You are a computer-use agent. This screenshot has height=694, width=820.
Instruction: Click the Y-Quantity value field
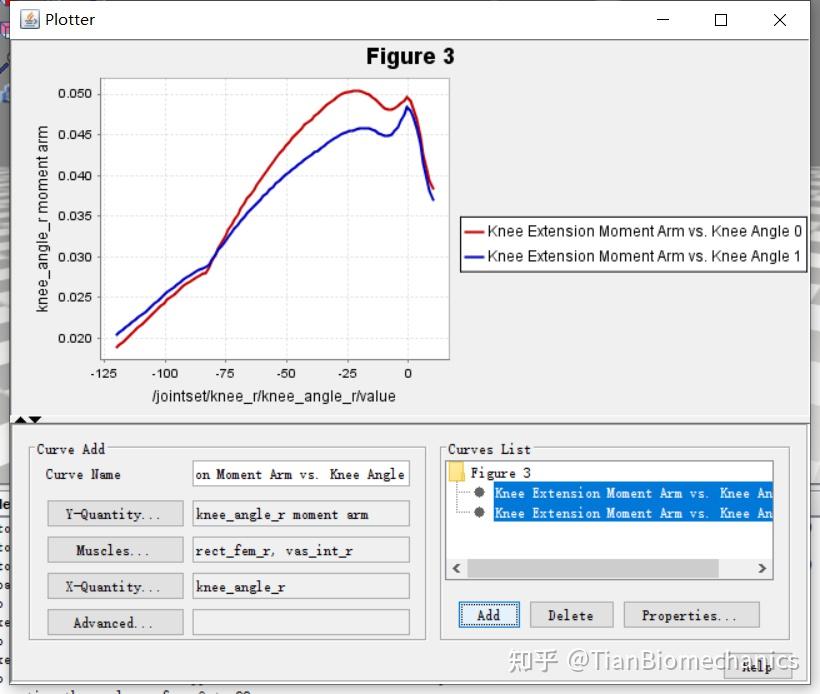(301, 514)
